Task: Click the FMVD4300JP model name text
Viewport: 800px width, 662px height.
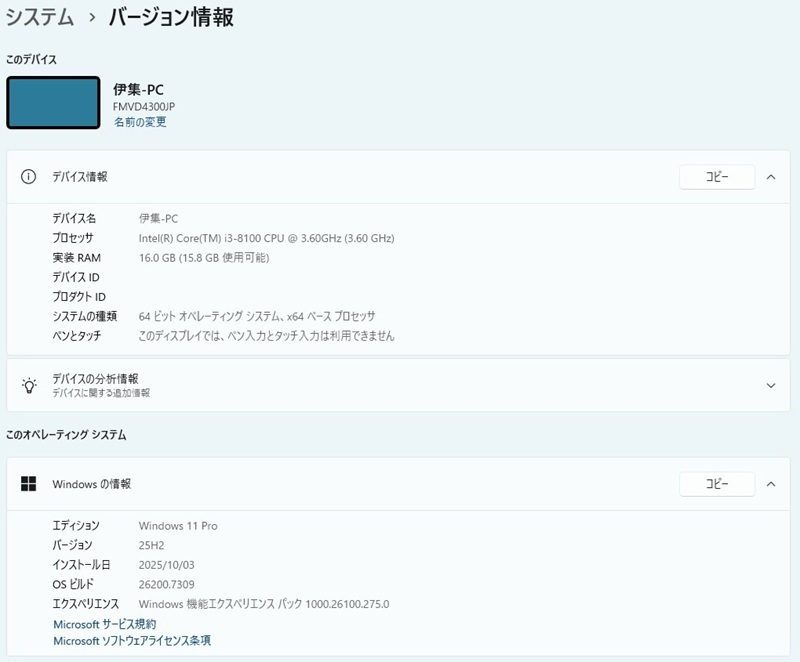Action: tap(144, 106)
